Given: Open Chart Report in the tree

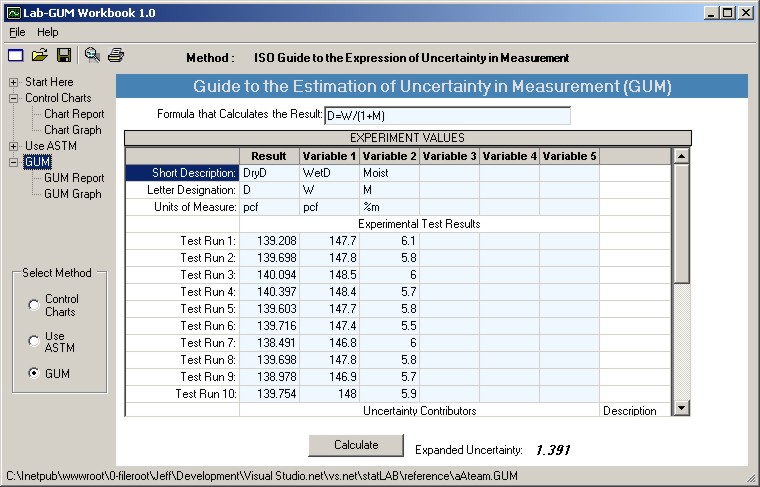Looking at the screenshot, I should (x=74, y=114).
